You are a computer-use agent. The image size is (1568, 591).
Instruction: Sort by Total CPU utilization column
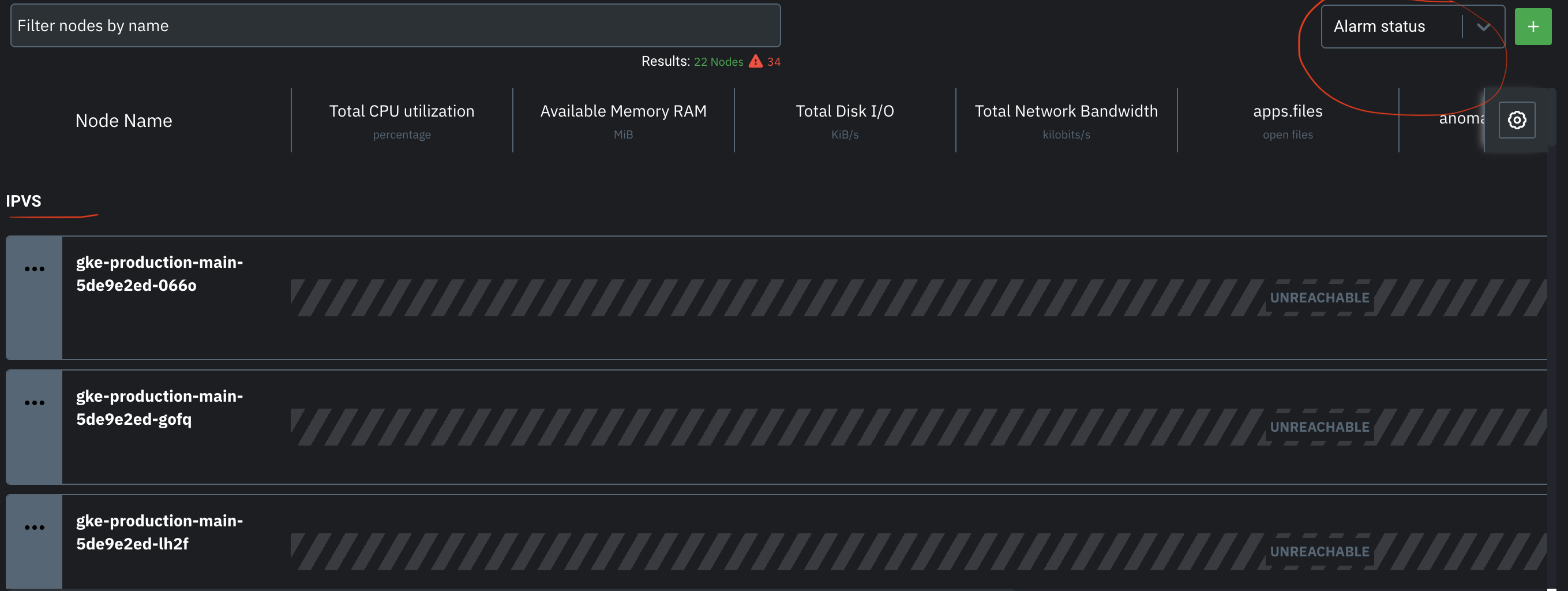click(x=402, y=111)
